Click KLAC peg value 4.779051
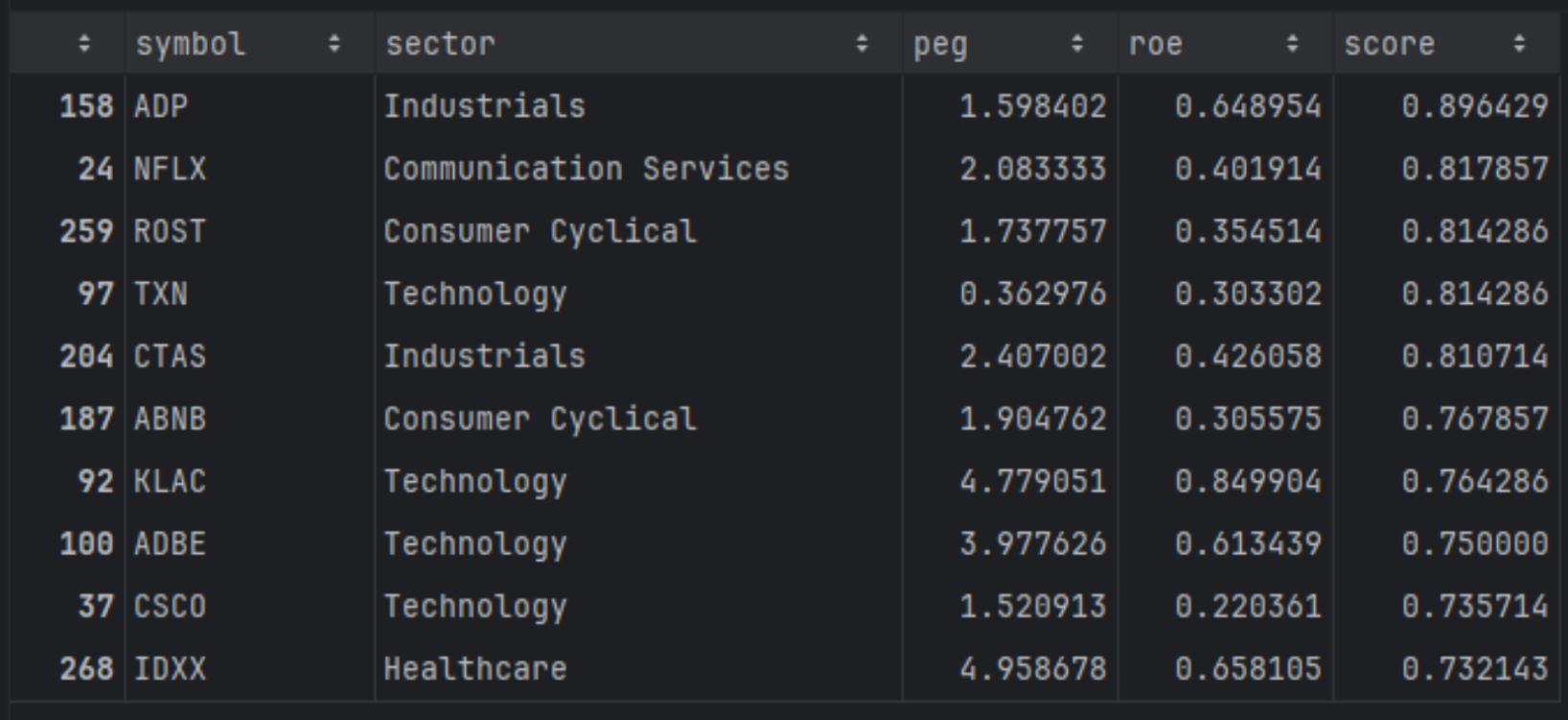 pyautogui.click(x=1032, y=481)
